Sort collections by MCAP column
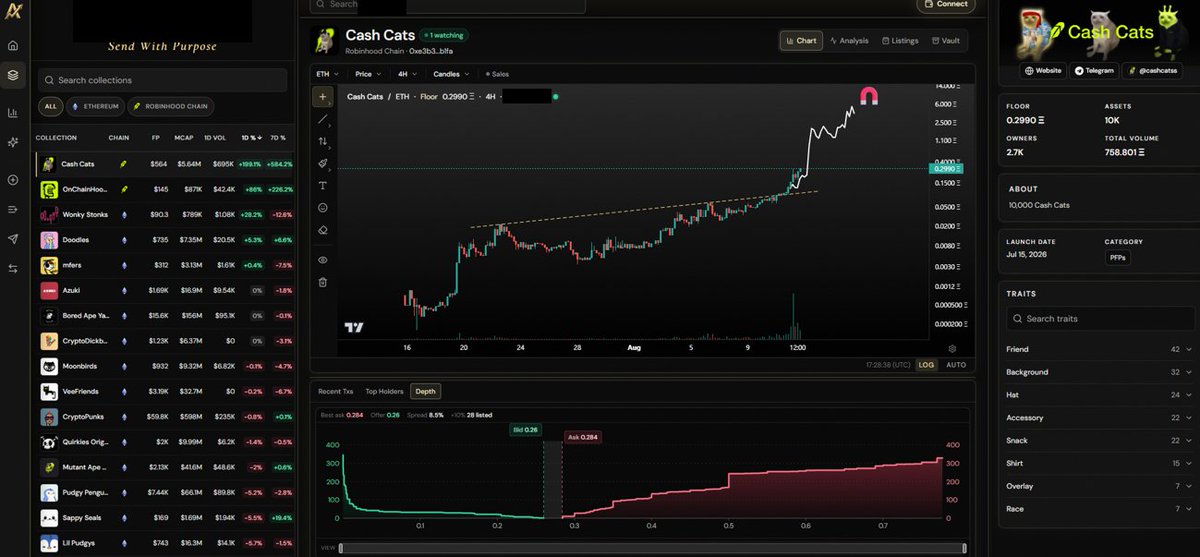Screen dimensions: 1200x557 pyautogui.click(x=186, y=137)
